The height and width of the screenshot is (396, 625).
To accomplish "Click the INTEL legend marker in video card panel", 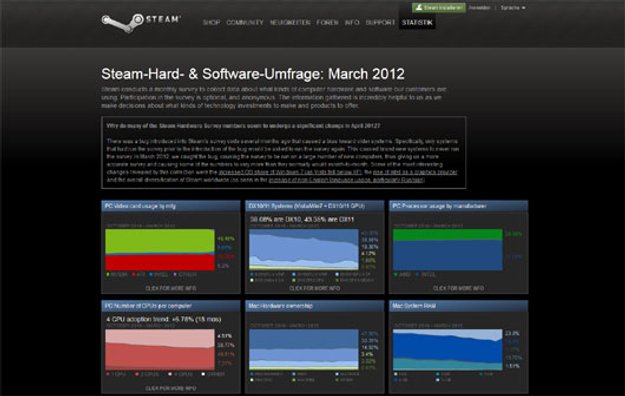I will 151,275.
